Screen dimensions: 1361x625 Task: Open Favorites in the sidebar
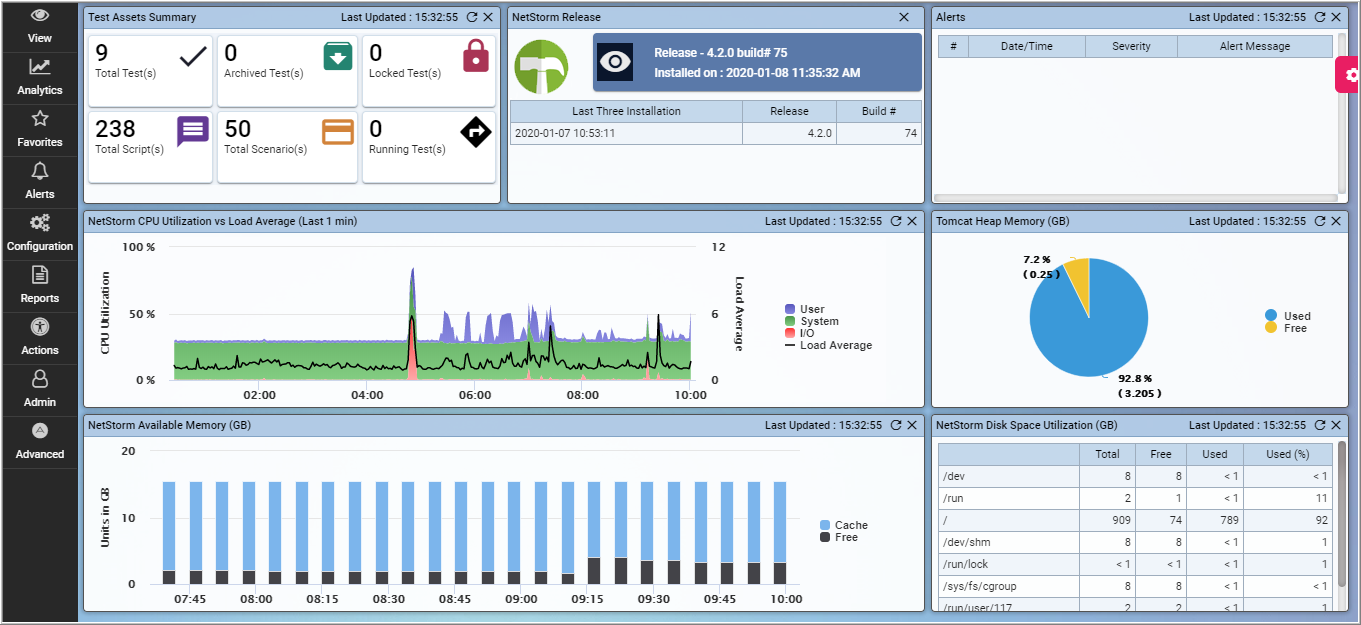point(39,131)
